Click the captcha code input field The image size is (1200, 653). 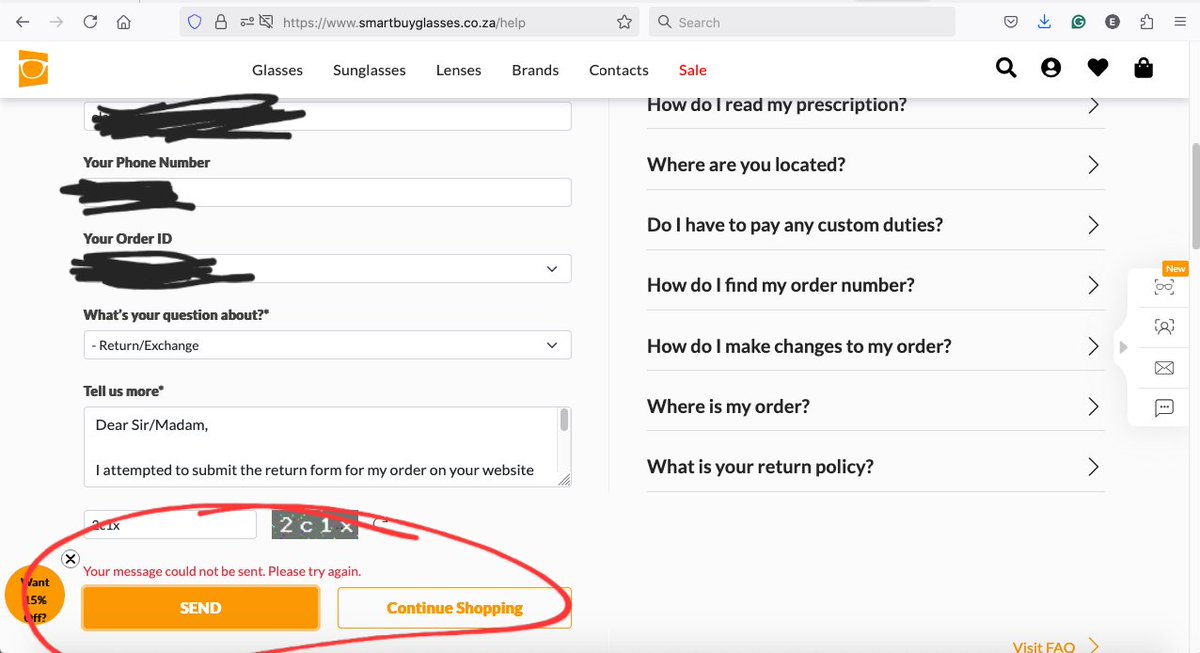click(x=170, y=524)
